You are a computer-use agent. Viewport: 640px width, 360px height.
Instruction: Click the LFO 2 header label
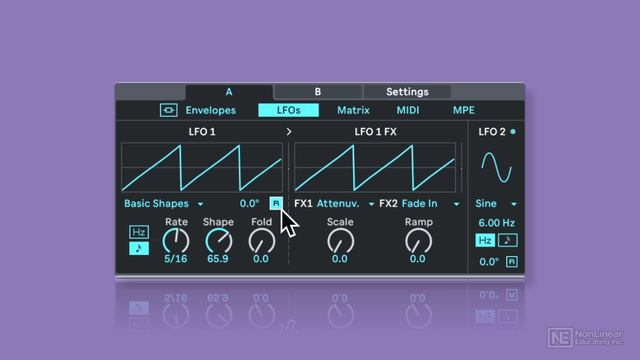(x=492, y=132)
